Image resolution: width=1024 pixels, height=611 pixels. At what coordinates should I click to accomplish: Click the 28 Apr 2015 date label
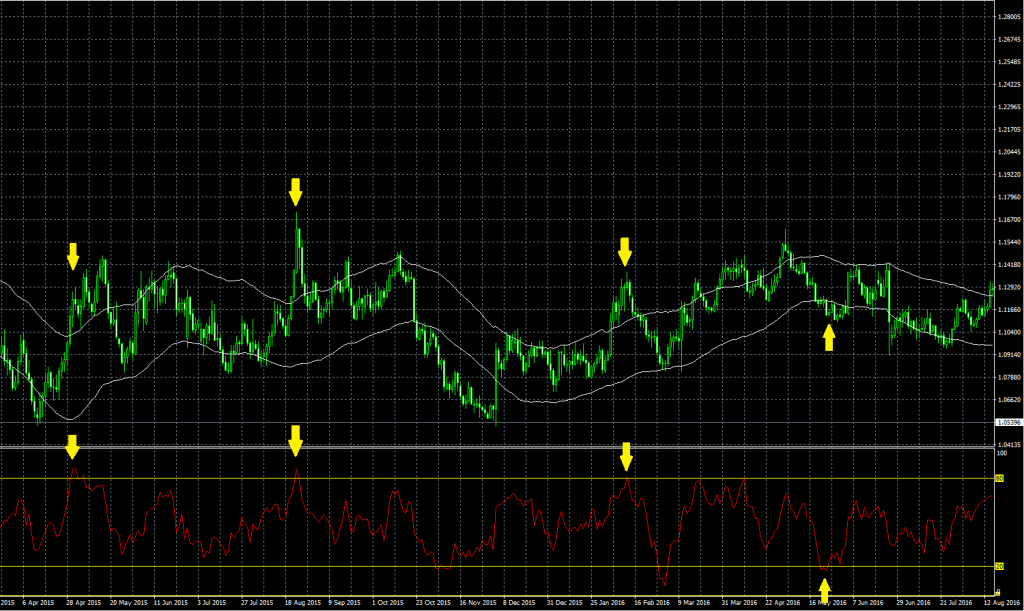point(84,603)
